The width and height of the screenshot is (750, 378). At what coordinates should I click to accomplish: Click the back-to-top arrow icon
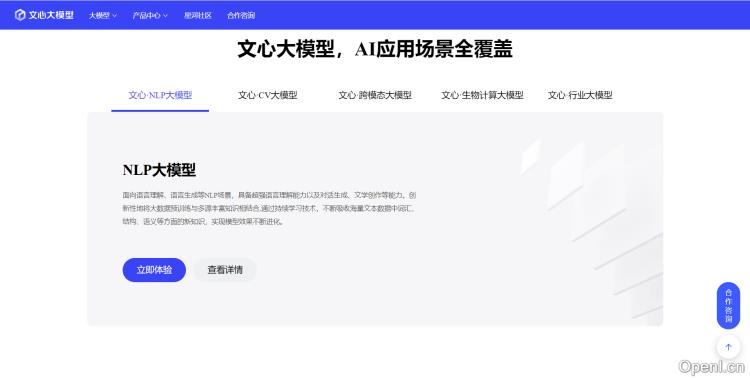point(728,347)
